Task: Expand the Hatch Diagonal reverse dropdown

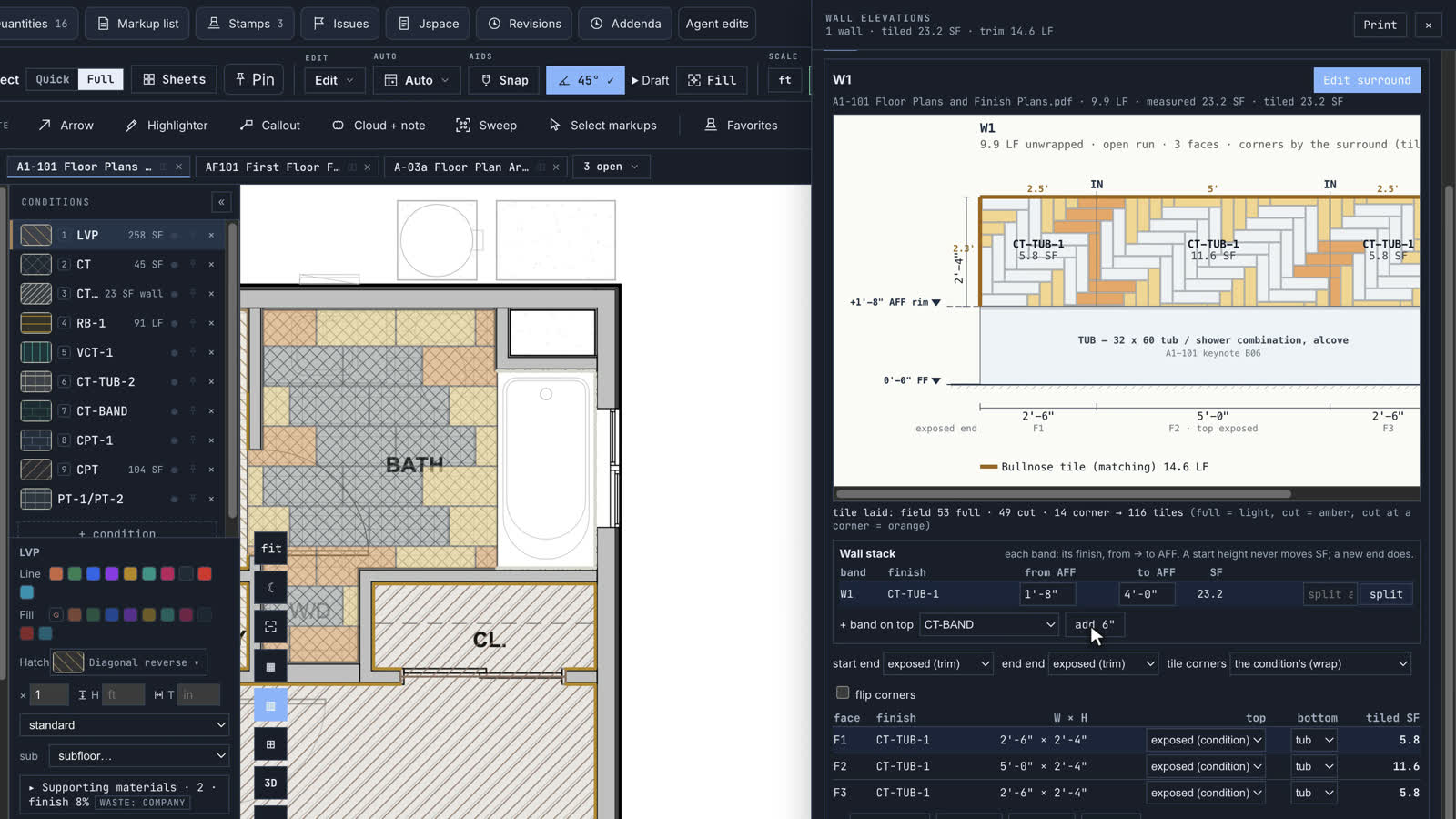Action: (129, 662)
